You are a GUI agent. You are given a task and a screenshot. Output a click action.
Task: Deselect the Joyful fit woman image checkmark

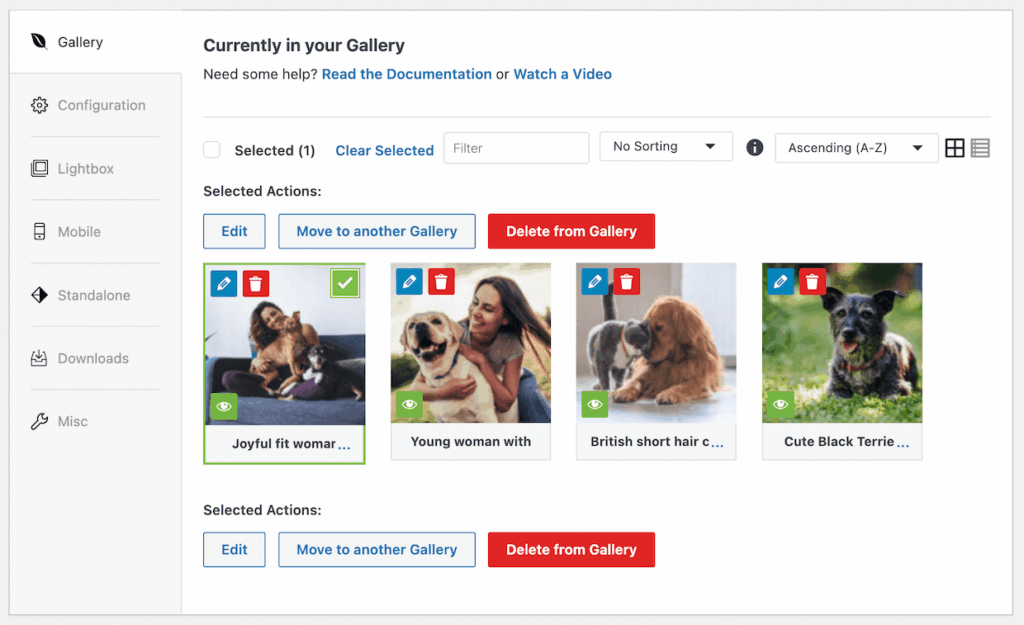click(x=345, y=283)
